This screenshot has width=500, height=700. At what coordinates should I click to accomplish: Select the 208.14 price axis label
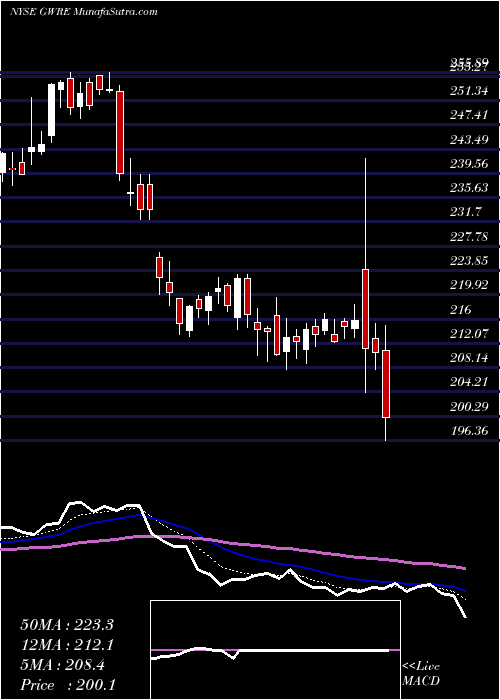click(x=469, y=358)
